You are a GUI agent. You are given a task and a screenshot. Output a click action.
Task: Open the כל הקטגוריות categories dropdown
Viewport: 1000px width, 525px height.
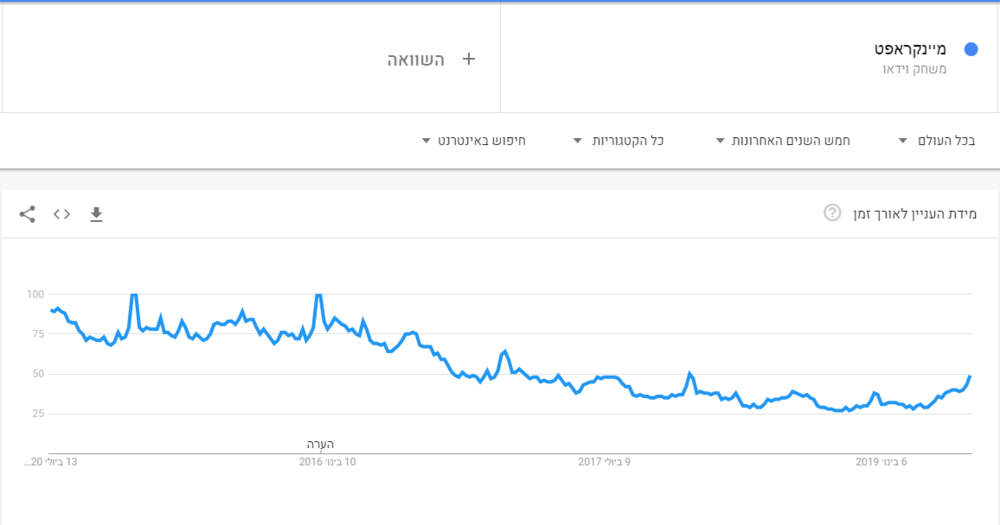pyautogui.click(x=619, y=140)
